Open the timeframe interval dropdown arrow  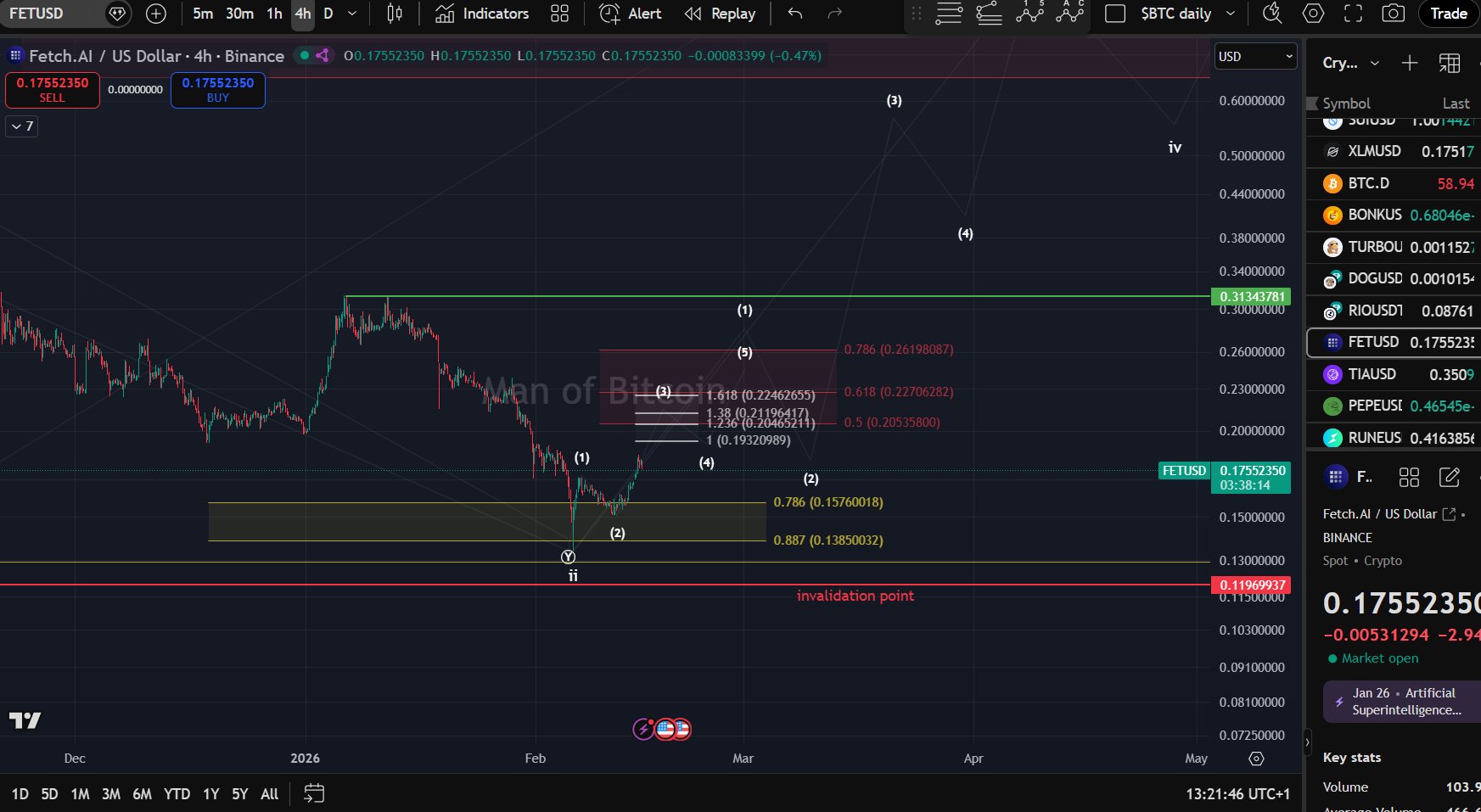pyautogui.click(x=352, y=14)
